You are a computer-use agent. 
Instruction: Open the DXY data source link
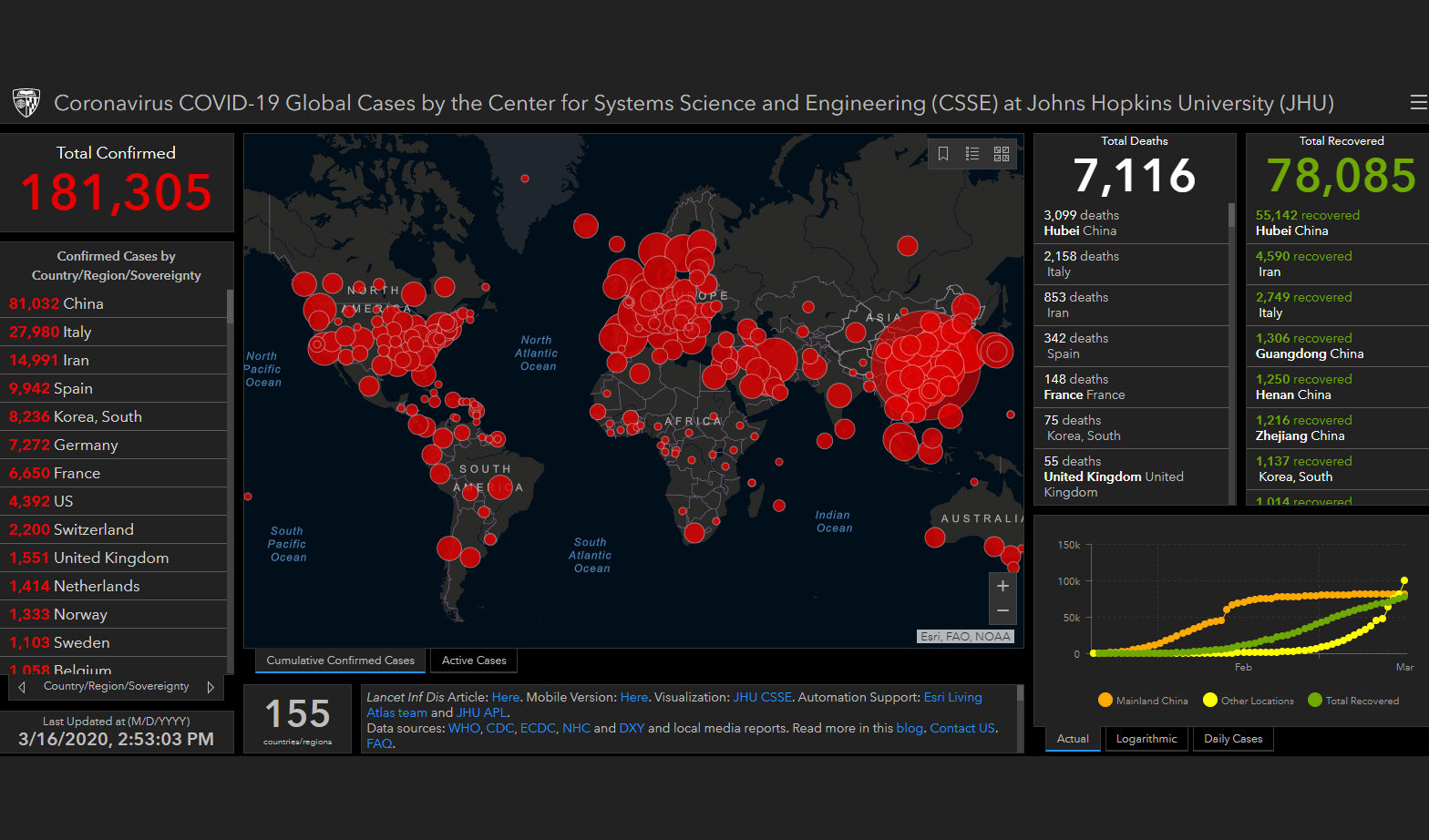[x=632, y=728]
